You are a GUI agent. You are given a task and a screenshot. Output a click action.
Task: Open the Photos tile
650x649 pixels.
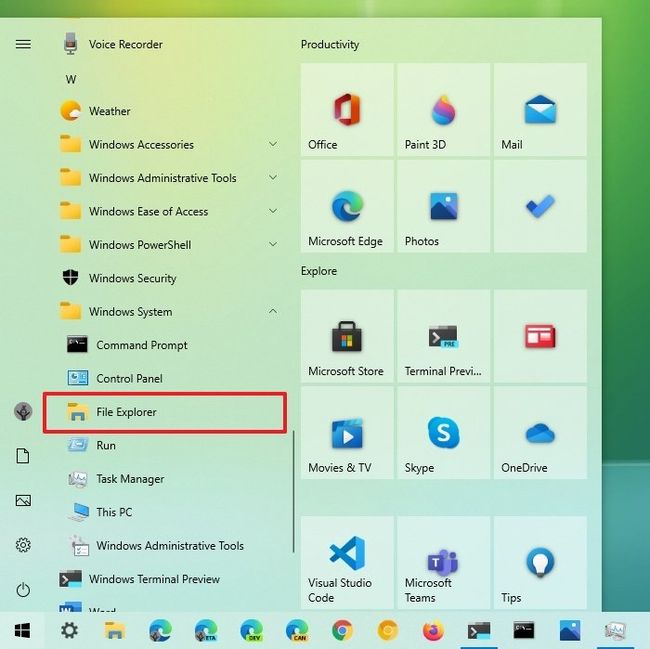[x=444, y=206]
